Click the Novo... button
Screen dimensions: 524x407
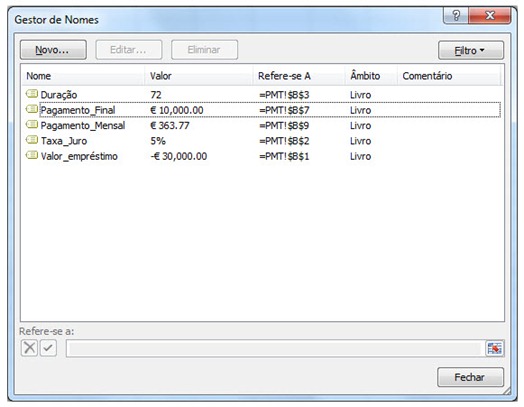tap(53, 50)
